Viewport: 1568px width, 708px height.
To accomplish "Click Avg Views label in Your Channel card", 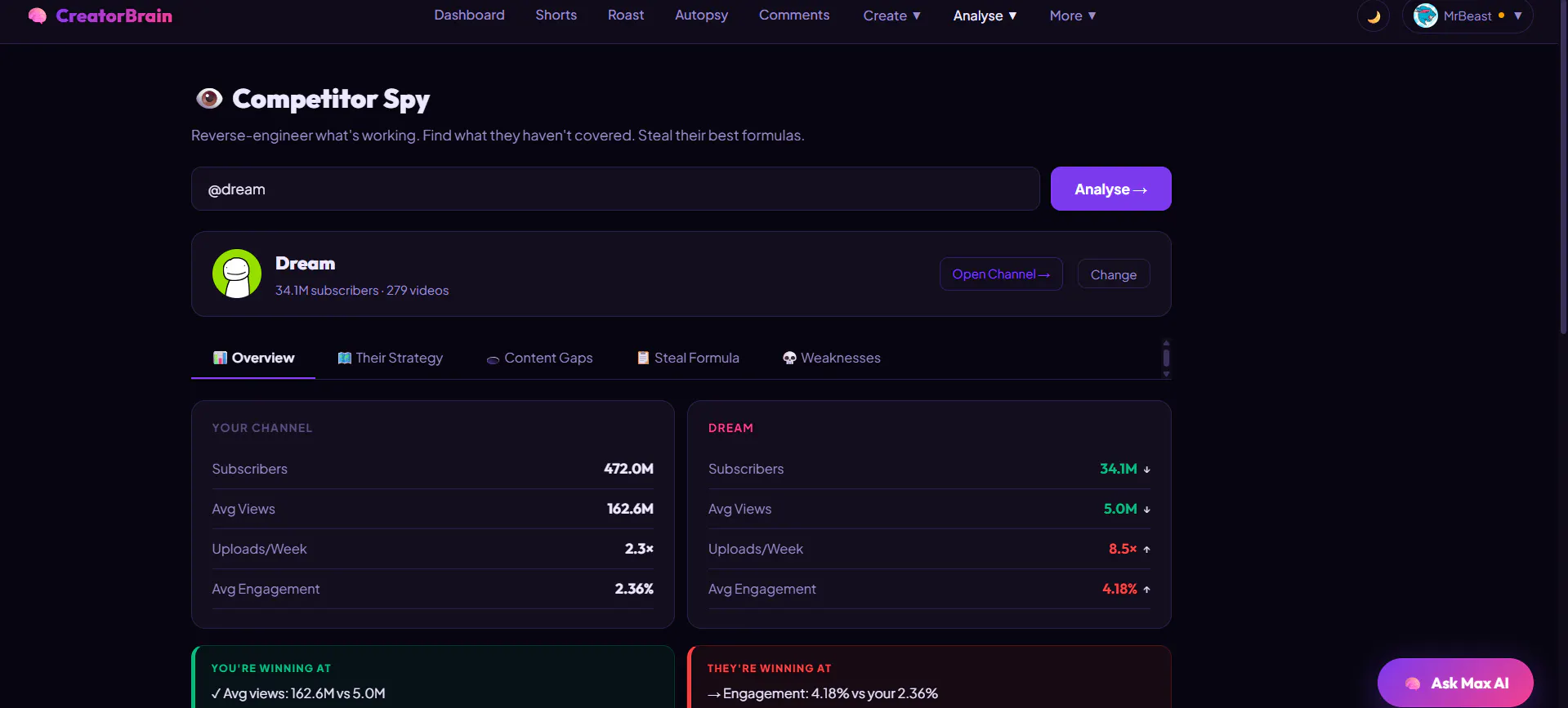I will pos(243,509).
